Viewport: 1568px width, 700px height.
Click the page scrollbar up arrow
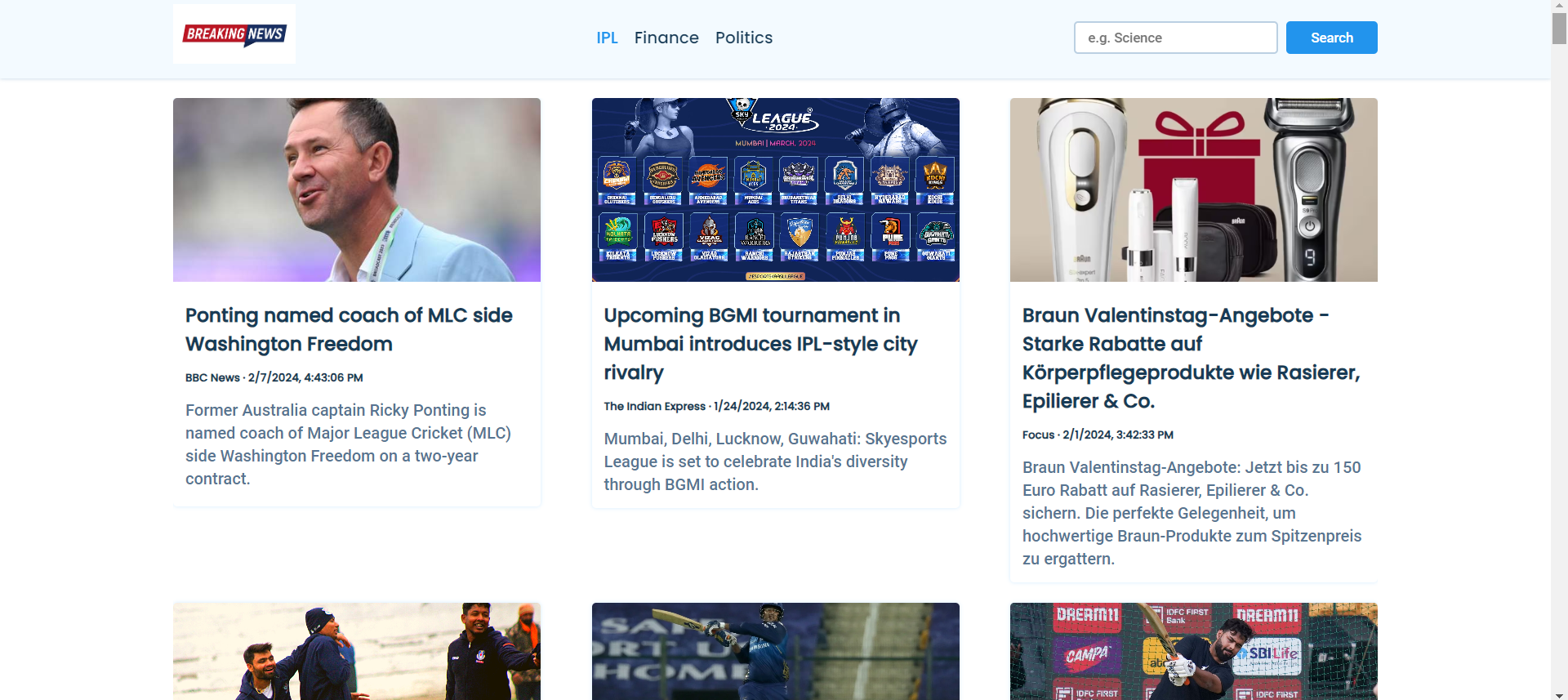tap(1559, 7)
